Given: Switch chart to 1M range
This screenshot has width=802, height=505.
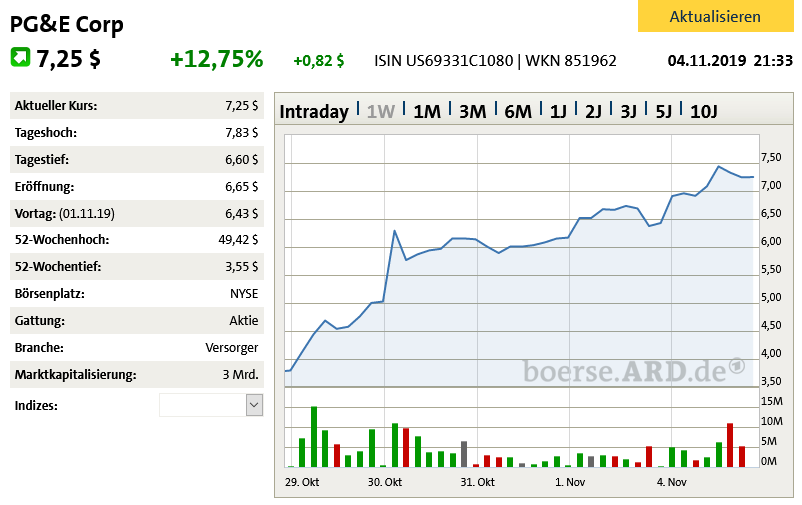Looking at the screenshot, I should [x=427, y=111].
